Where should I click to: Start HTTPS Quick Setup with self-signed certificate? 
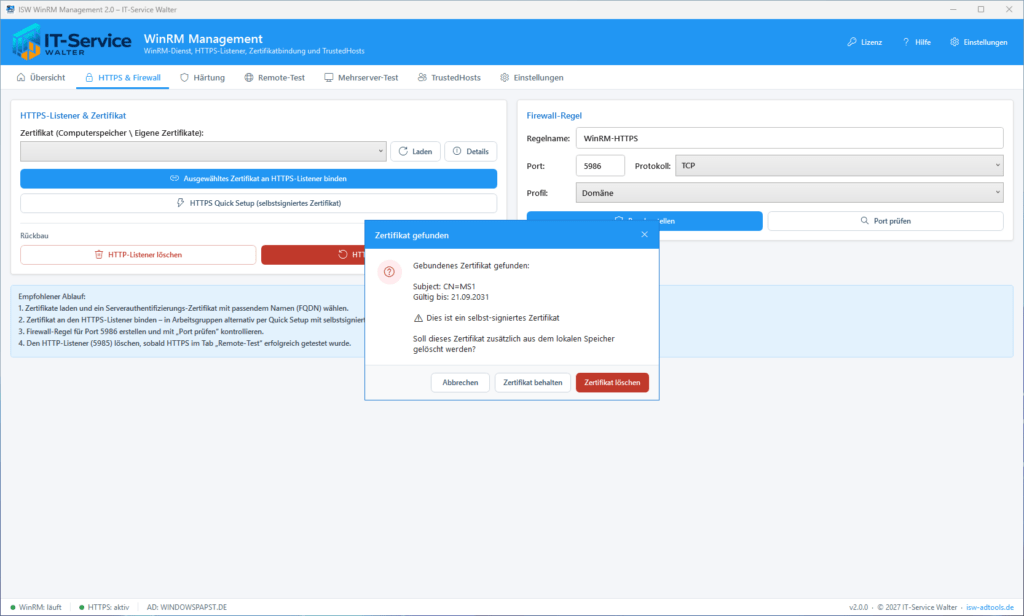259,203
